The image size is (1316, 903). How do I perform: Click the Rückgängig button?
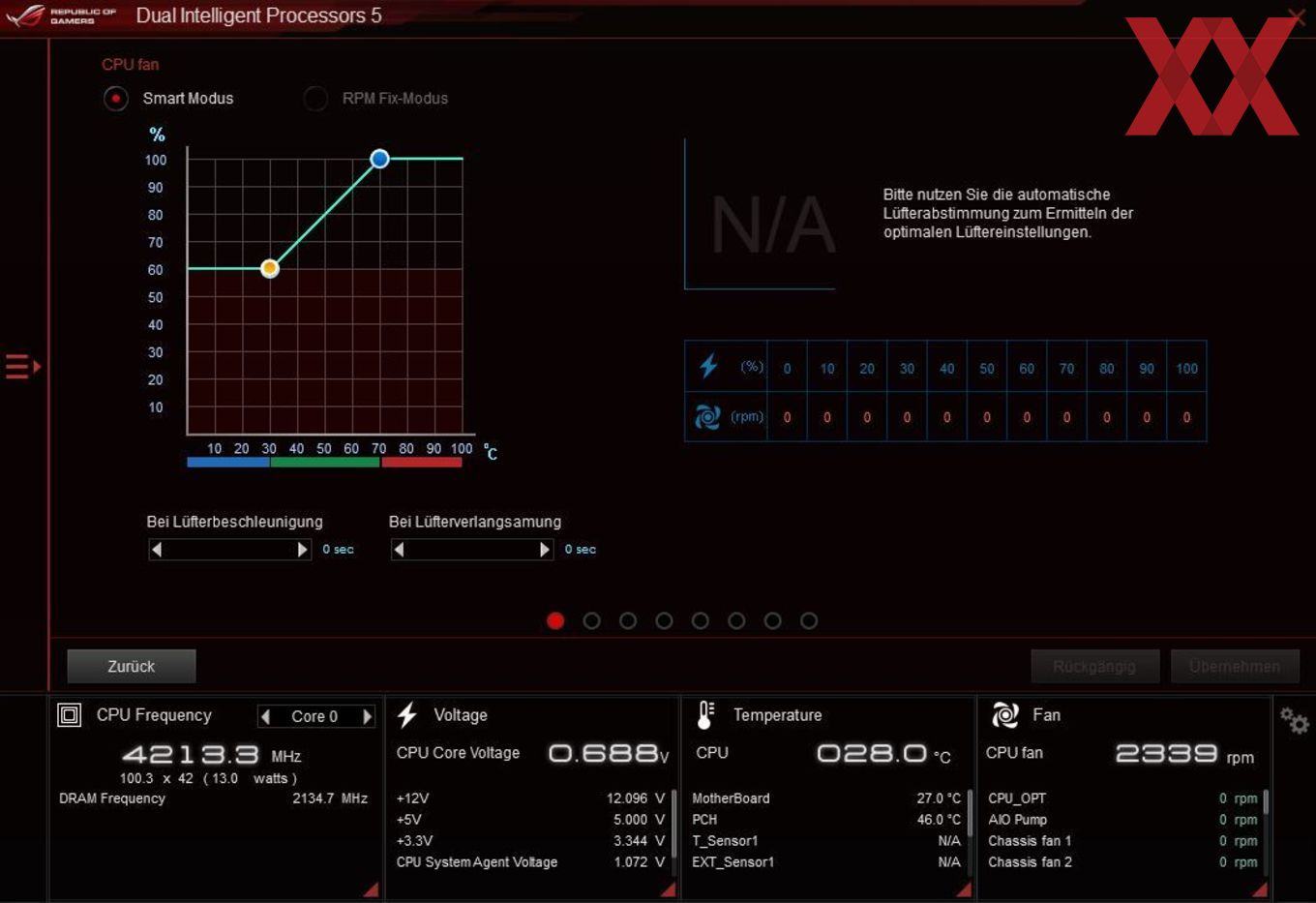click(1094, 666)
